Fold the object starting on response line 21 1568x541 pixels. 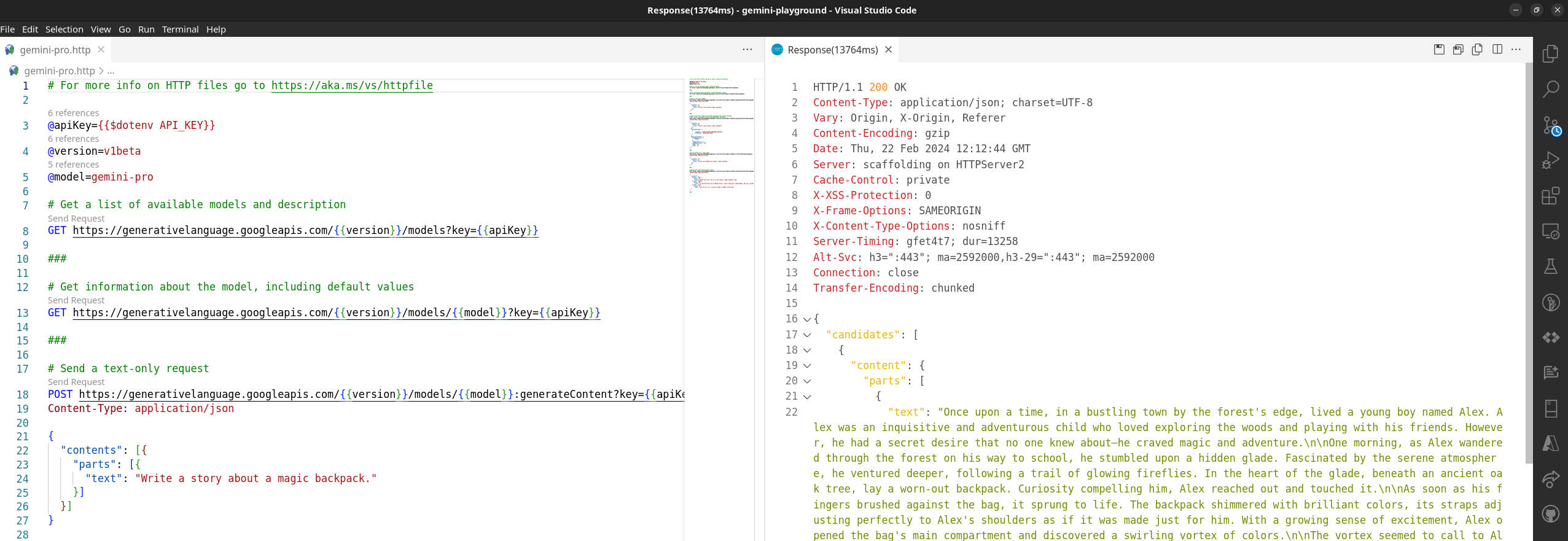tap(807, 397)
